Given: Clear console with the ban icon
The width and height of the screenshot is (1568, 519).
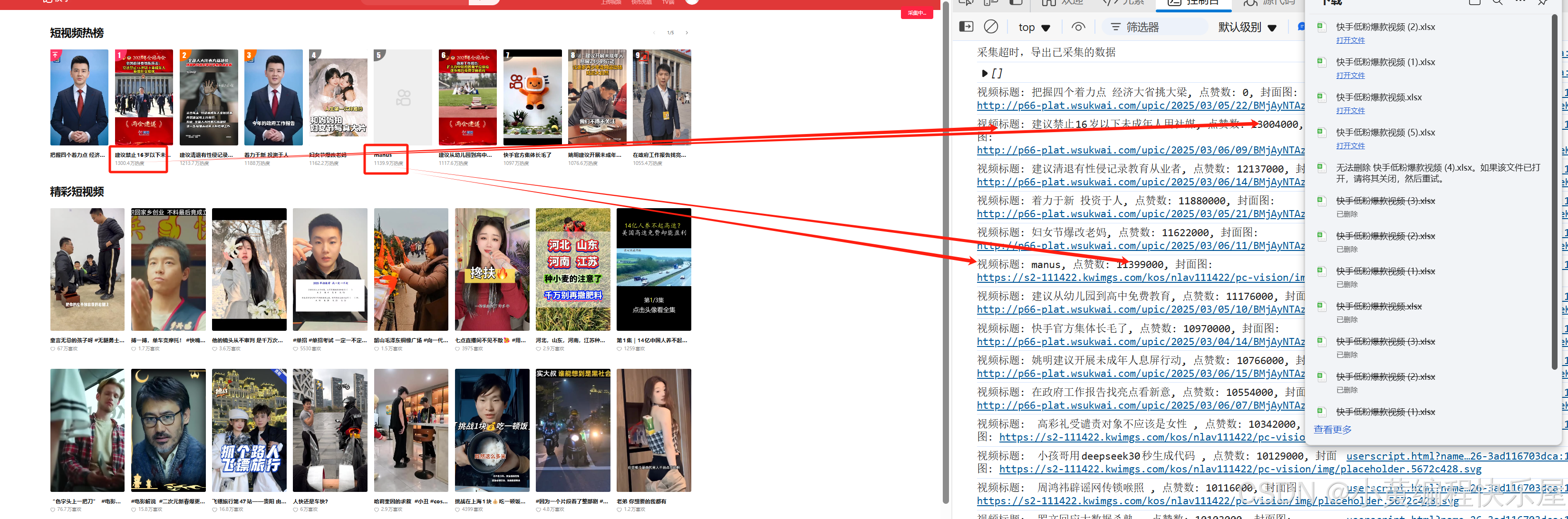Looking at the screenshot, I should (991, 27).
